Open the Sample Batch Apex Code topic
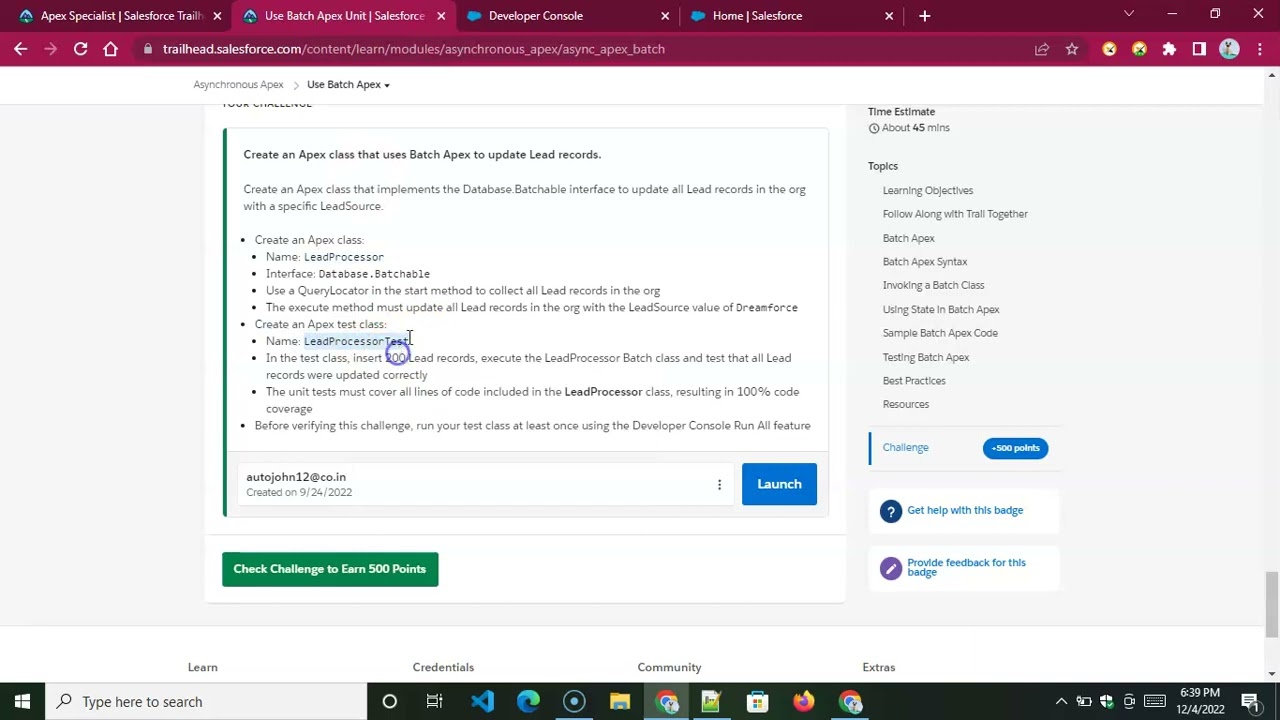 pos(940,333)
